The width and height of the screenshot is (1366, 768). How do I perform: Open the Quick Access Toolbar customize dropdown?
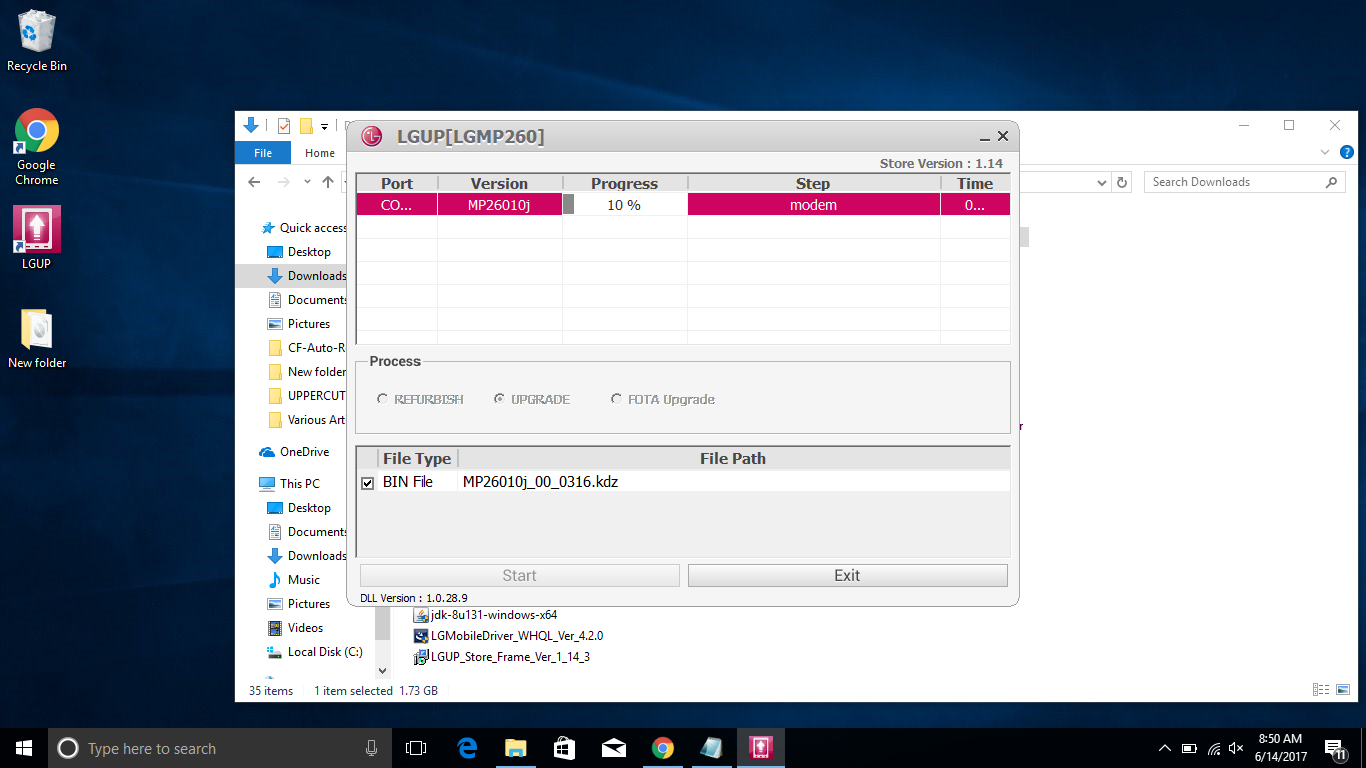tap(325, 127)
